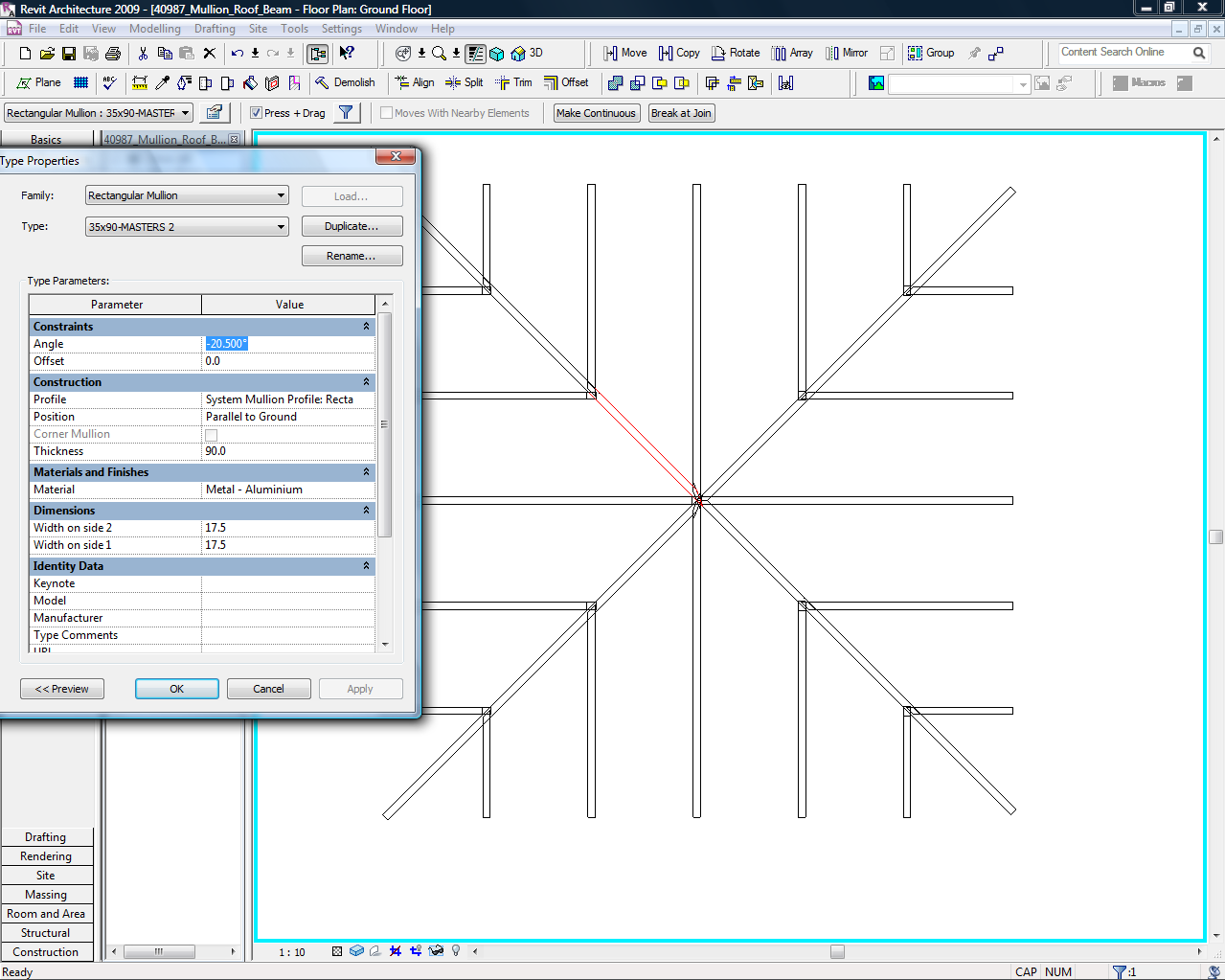Select the Rotate tool

pyautogui.click(x=735, y=54)
